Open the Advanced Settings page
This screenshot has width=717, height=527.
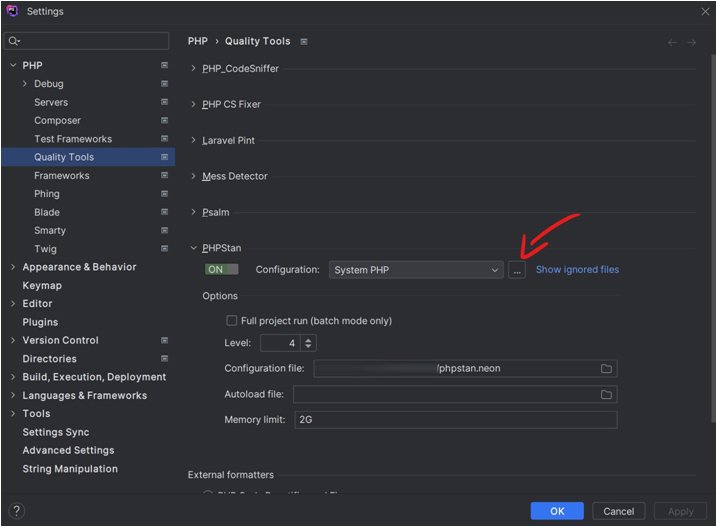(69, 450)
